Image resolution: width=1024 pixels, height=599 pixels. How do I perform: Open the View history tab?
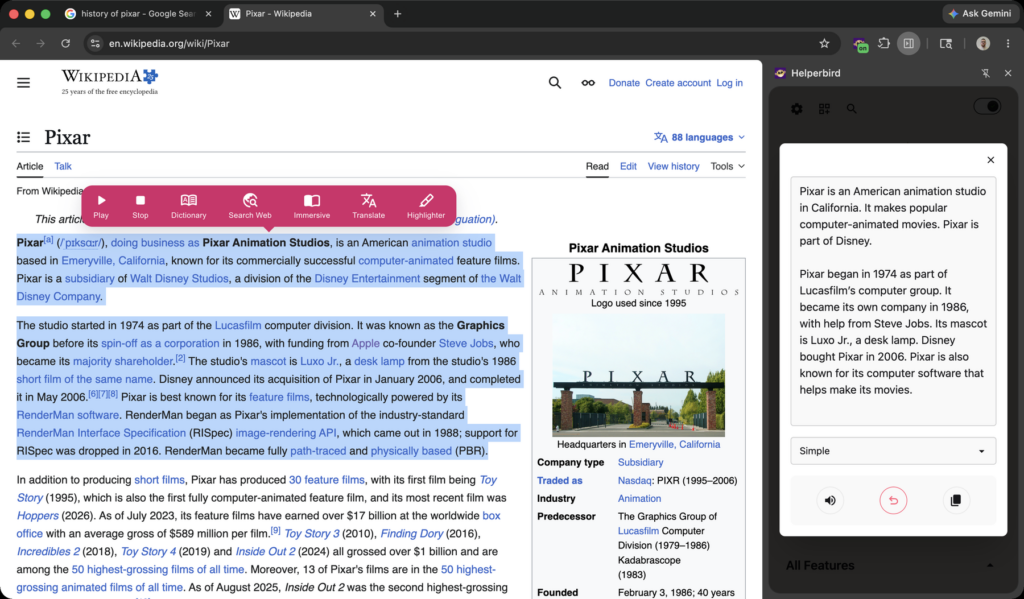tap(673, 167)
